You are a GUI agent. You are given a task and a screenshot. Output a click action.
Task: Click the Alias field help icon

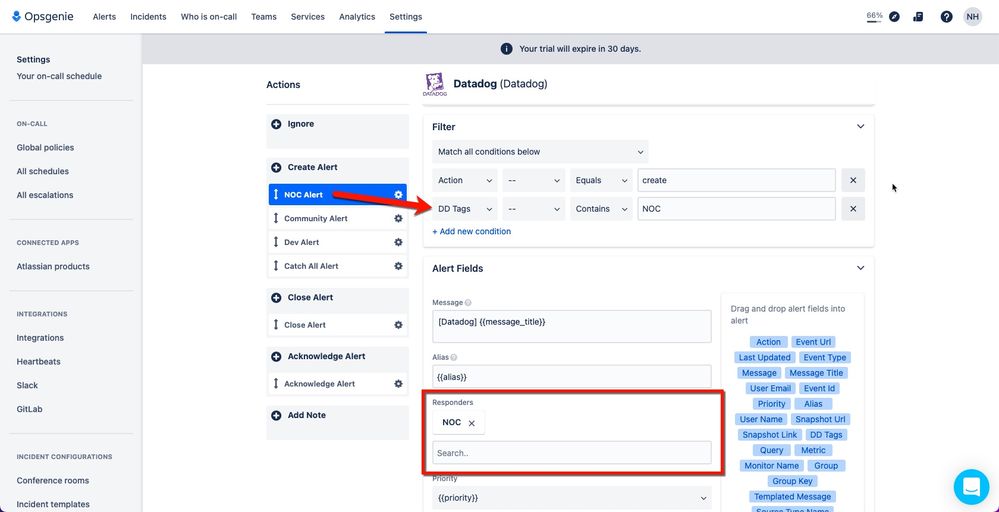[x=454, y=358]
